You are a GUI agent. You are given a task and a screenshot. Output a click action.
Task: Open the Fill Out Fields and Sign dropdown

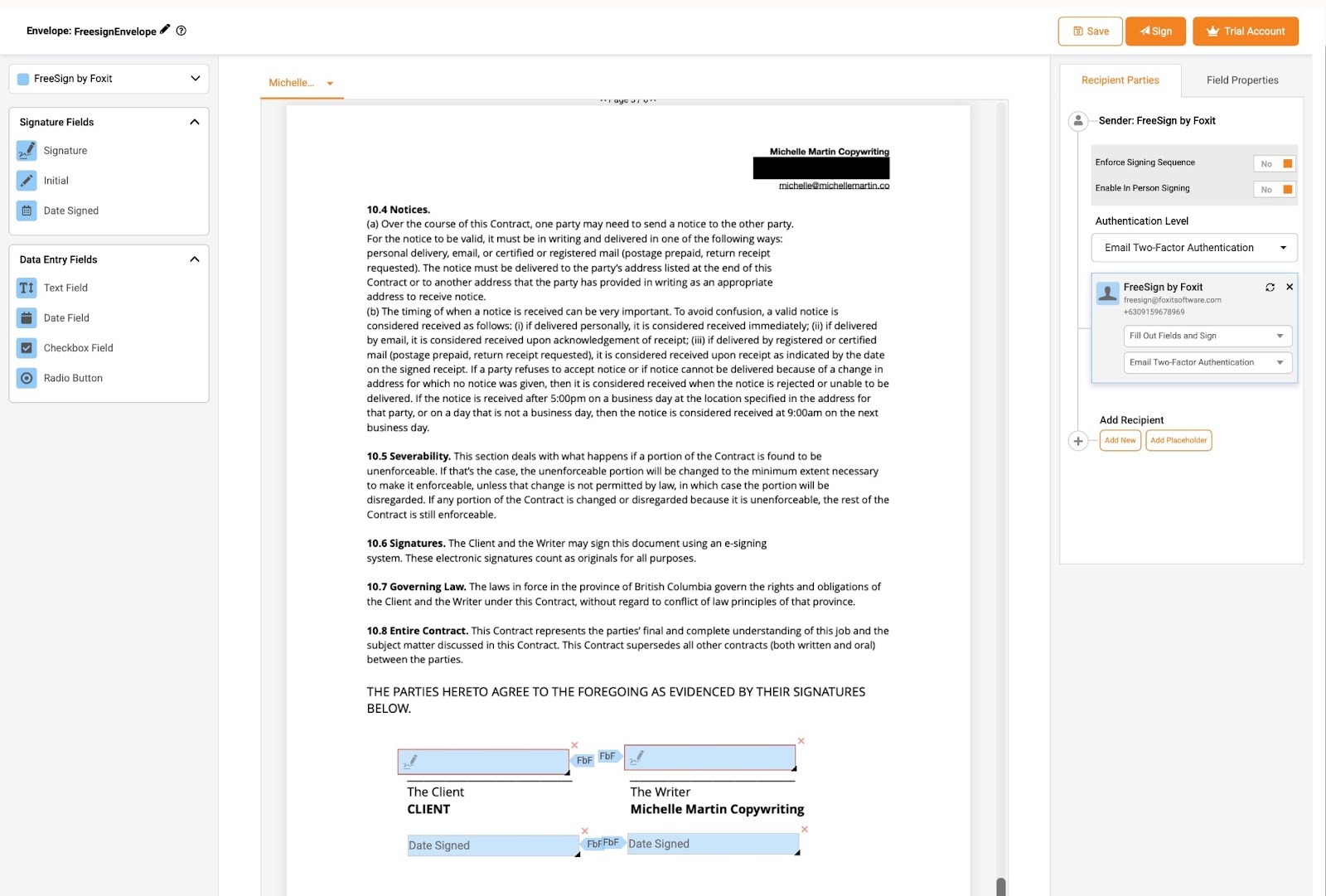tap(1207, 336)
